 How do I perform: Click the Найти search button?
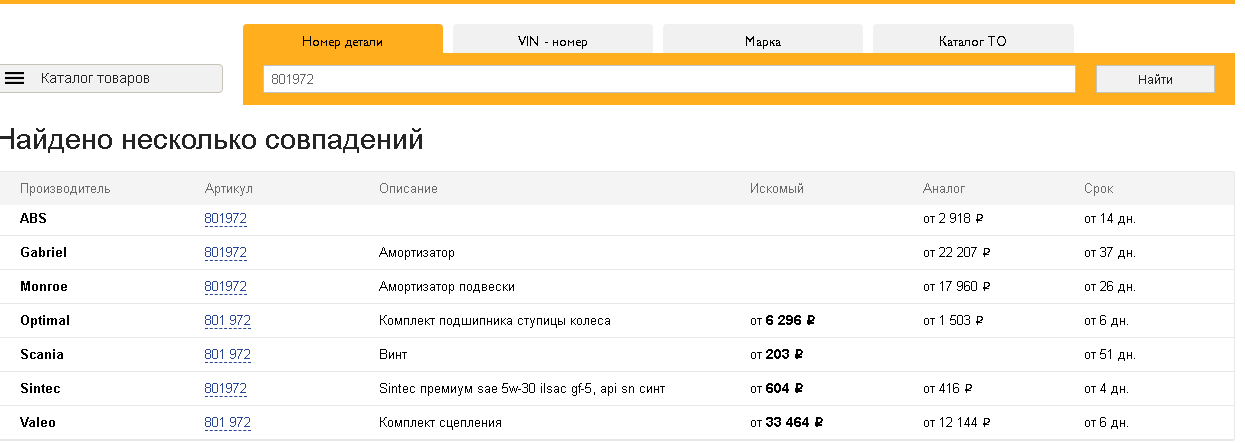coord(1155,79)
